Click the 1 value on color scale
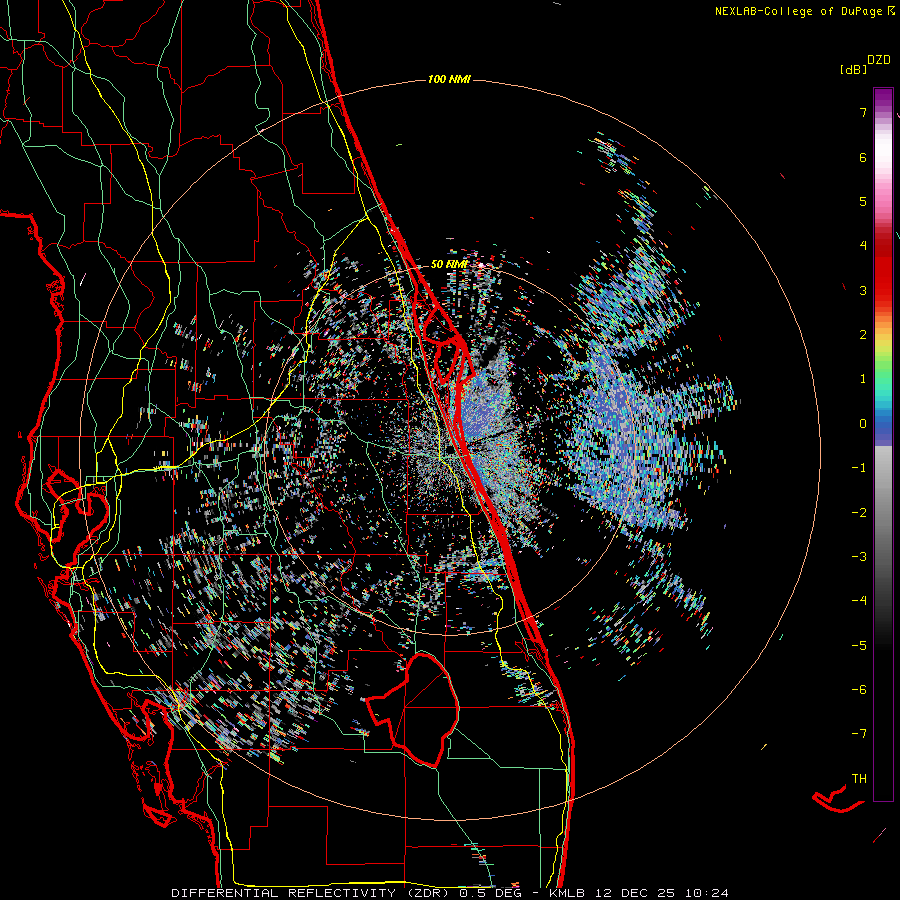 (x=863, y=379)
